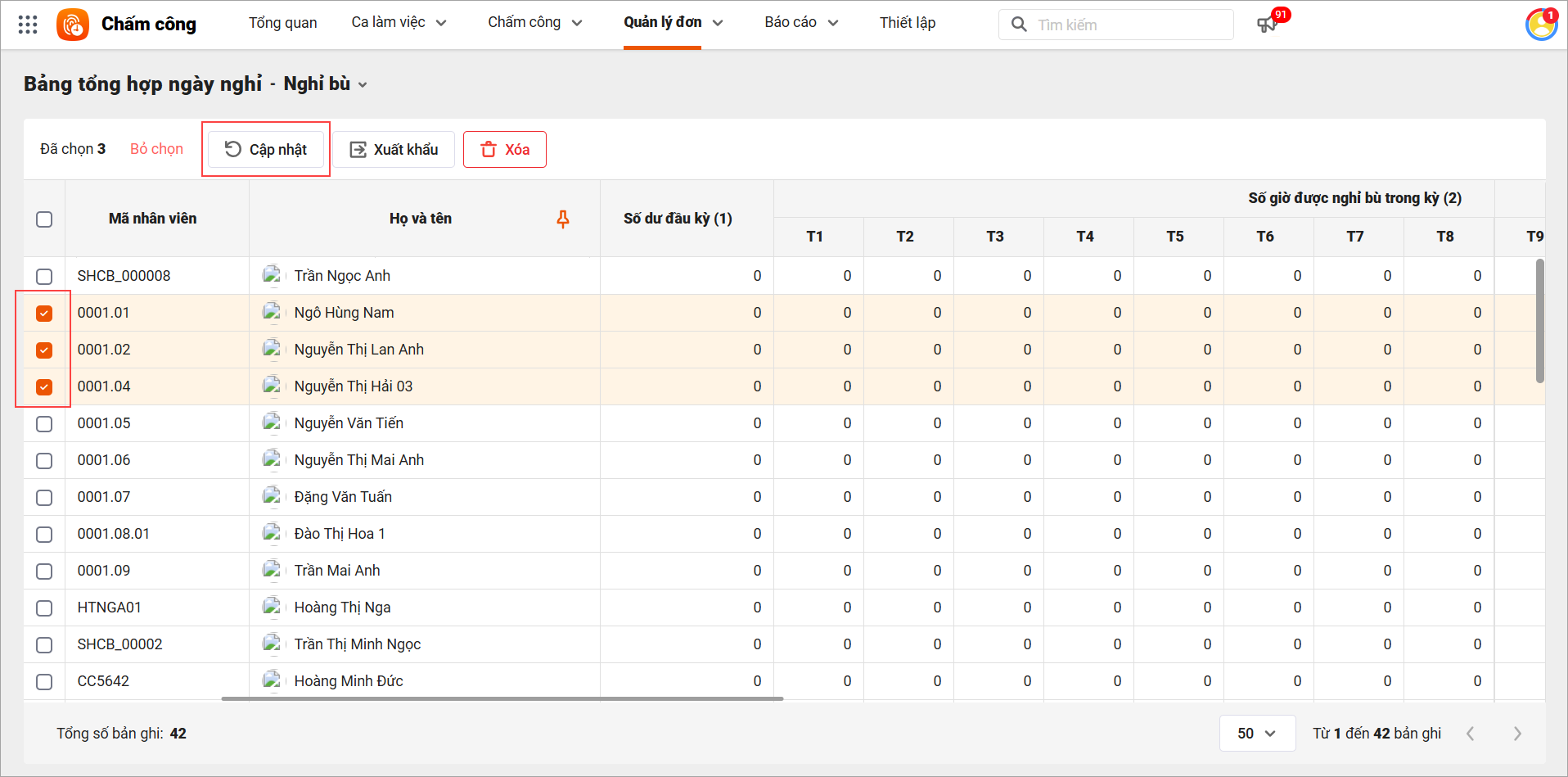Image resolution: width=1568 pixels, height=777 pixels.
Task: Open the announcements megaphone icon
Action: click(x=1267, y=25)
